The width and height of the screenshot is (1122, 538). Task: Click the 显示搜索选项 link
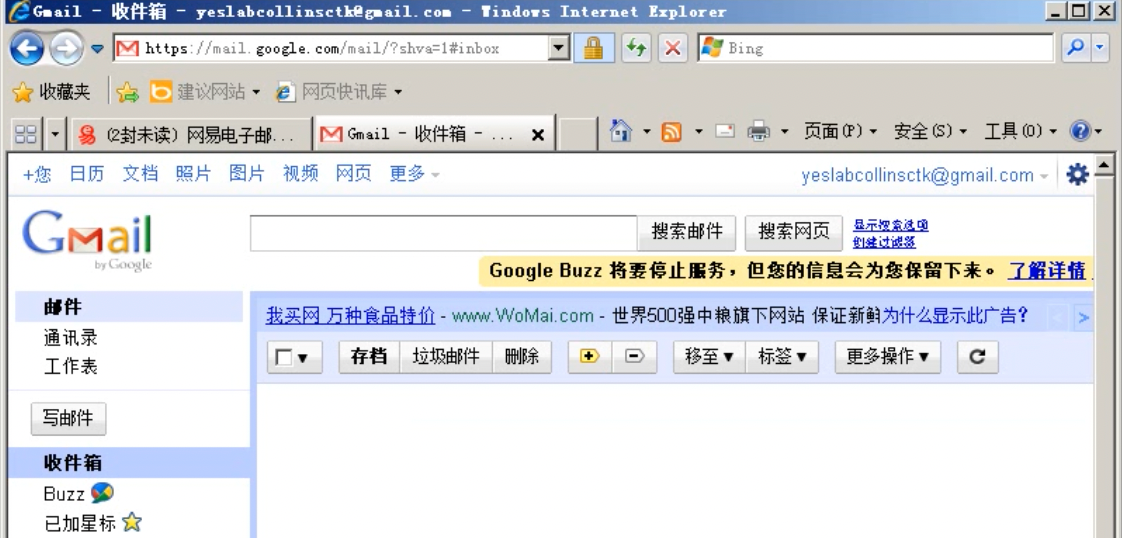point(891,225)
